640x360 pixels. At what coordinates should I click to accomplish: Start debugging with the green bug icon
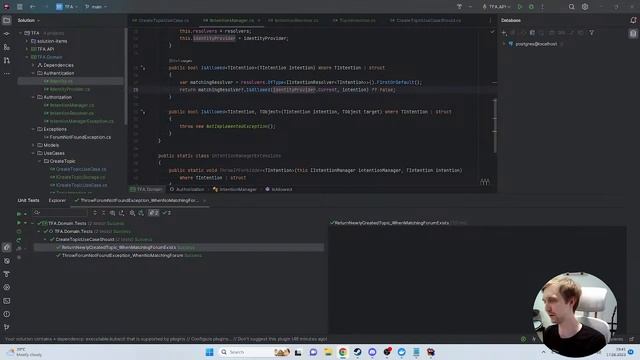pos(531,7)
